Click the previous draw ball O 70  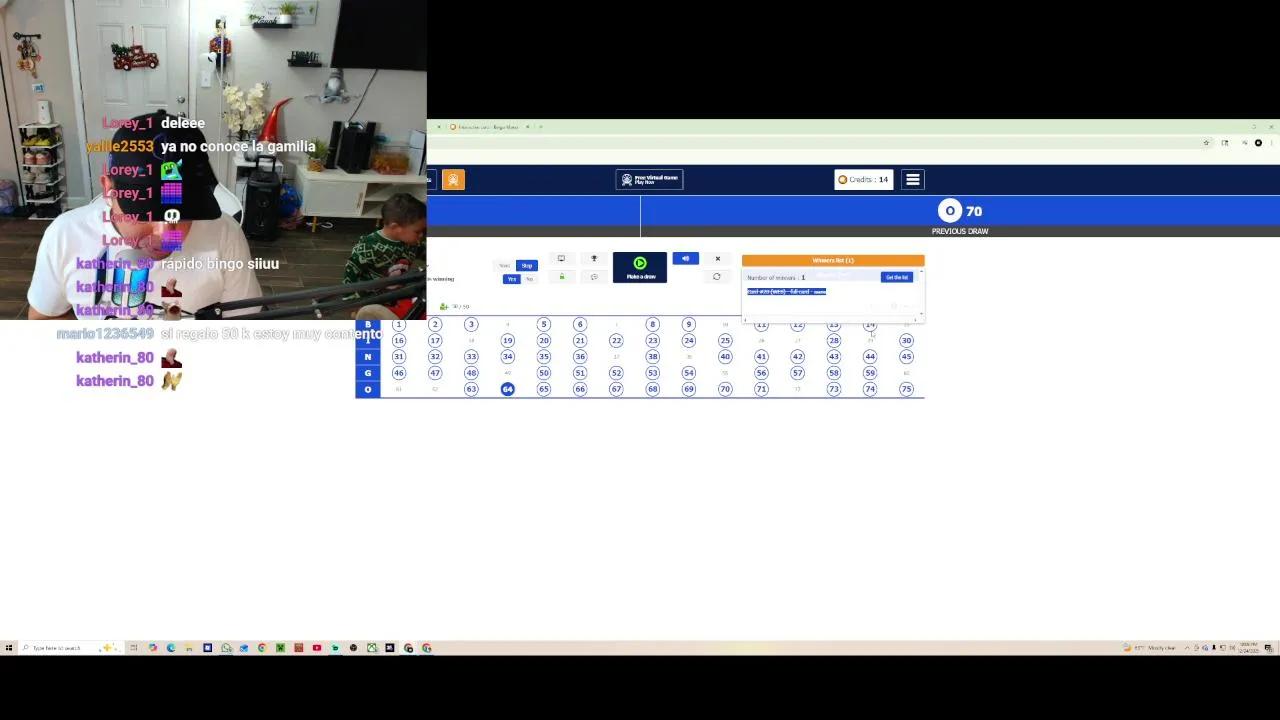point(960,211)
